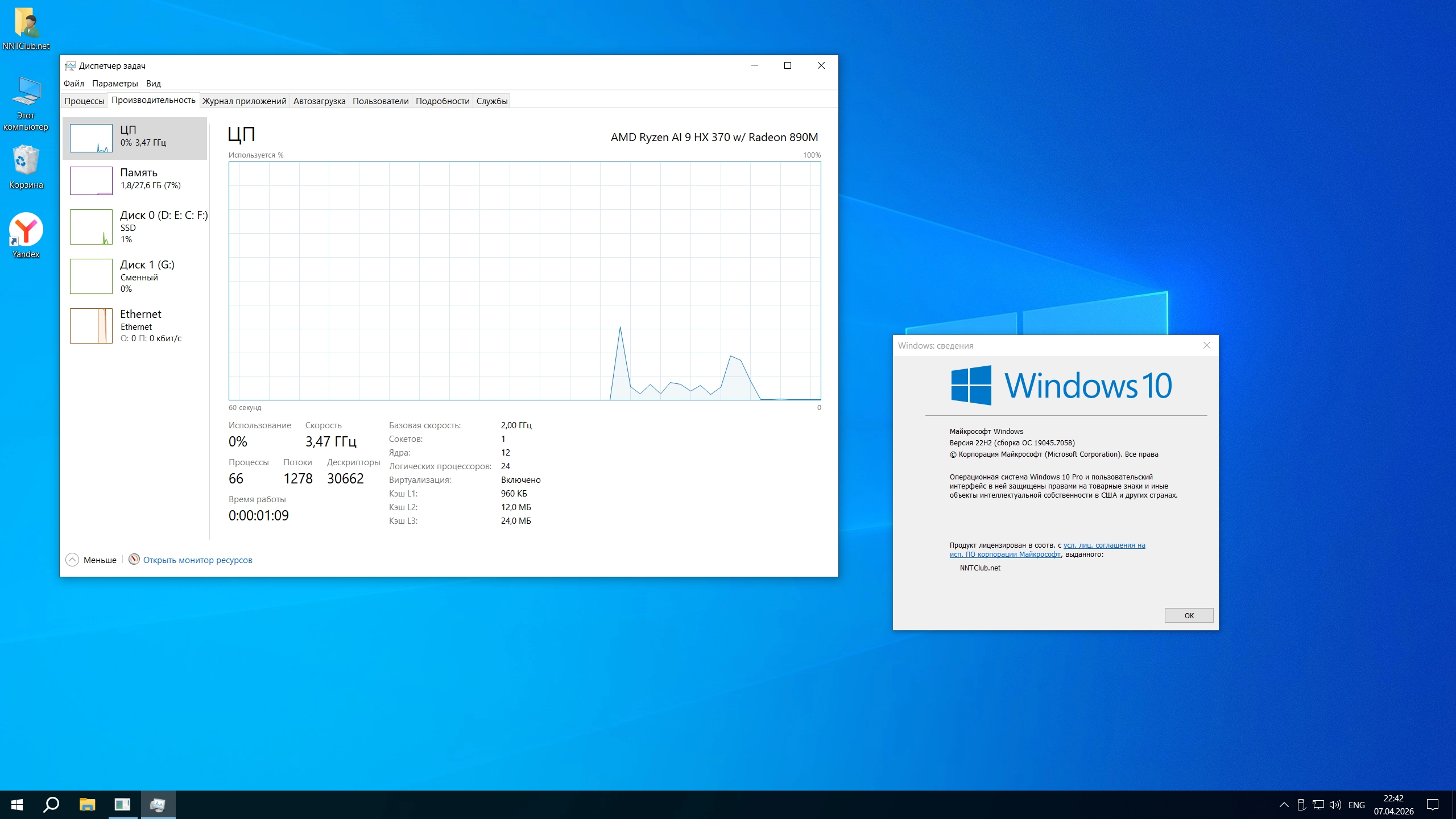
Task: Collapse details with Меньше chevron button
Action: tap(73, 560)
